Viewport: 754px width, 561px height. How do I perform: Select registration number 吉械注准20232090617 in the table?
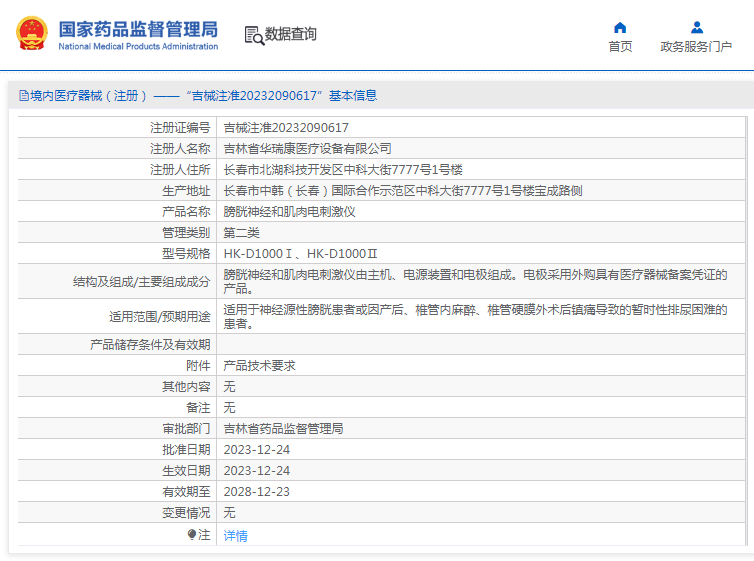pyautogui.click(x=286, y=127)
